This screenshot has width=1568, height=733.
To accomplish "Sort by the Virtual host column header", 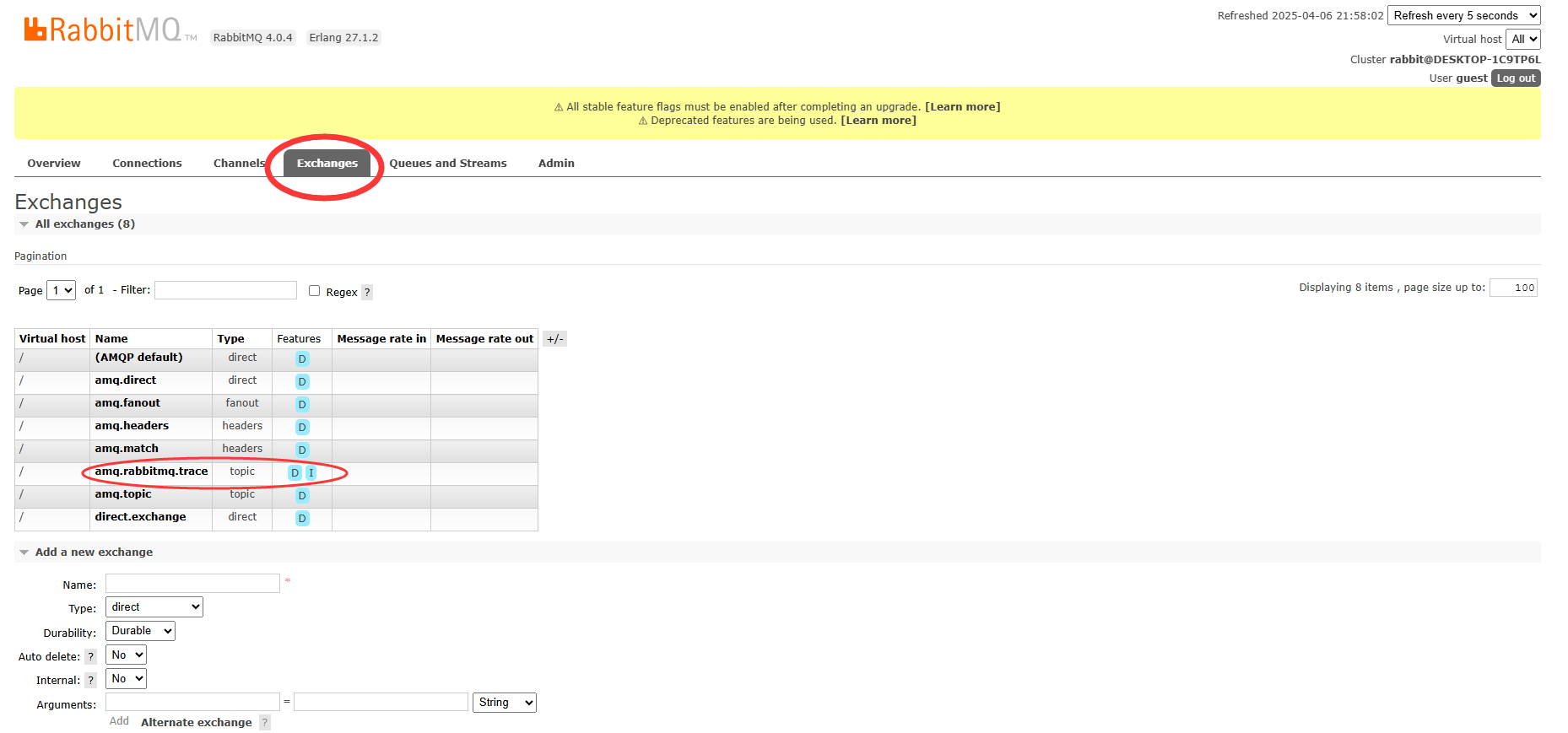I will (52, 338).
